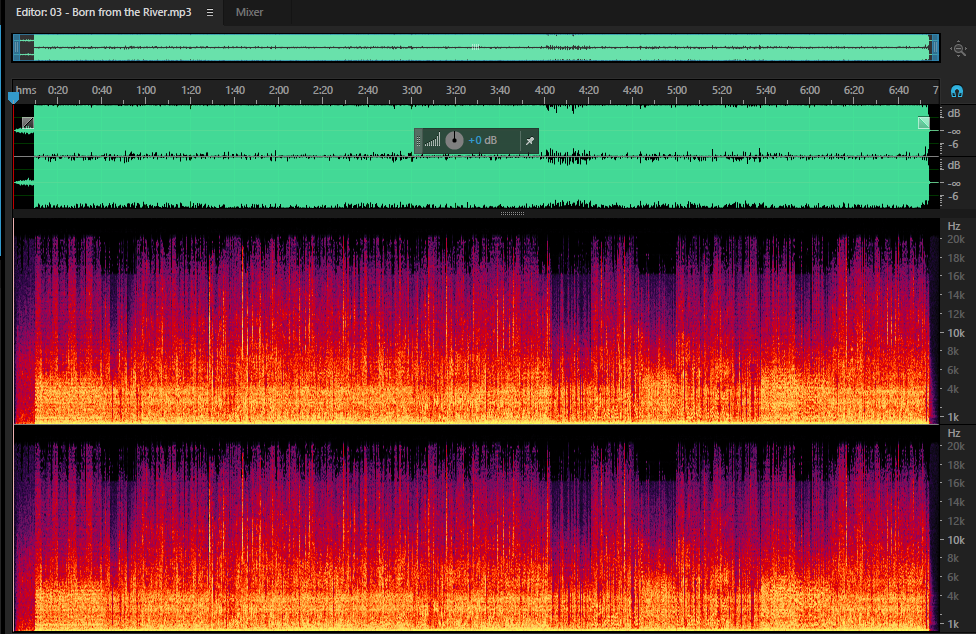
Task: Click the upper channel dB scale label
Action: [x=954, y=113]
